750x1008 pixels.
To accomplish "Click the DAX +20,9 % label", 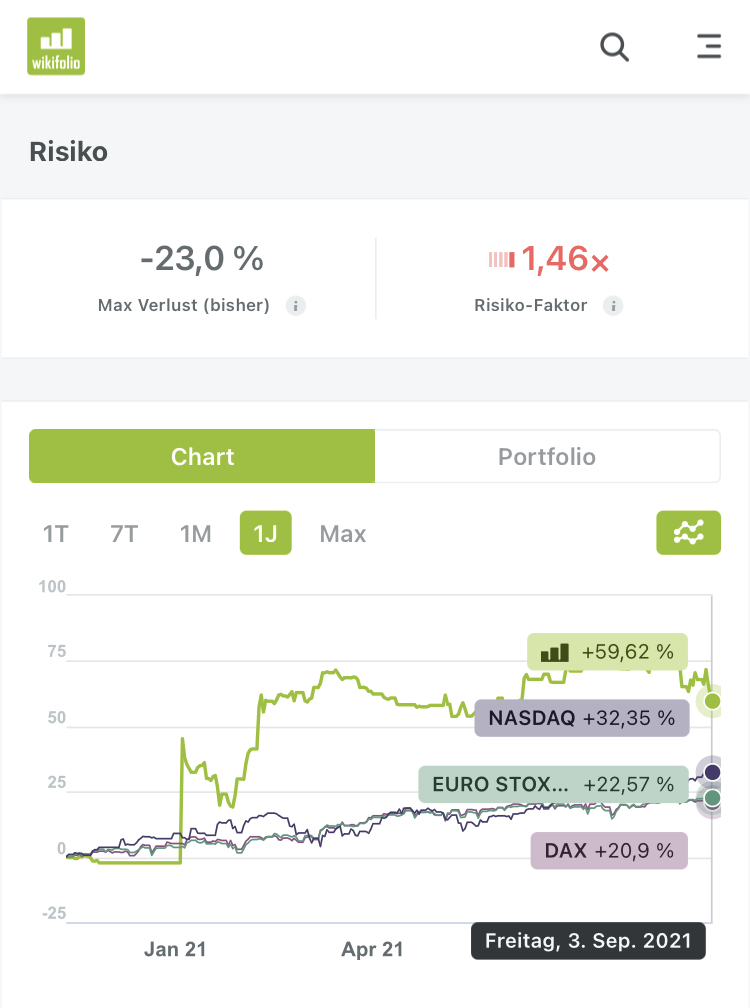I will click(609, 851).
